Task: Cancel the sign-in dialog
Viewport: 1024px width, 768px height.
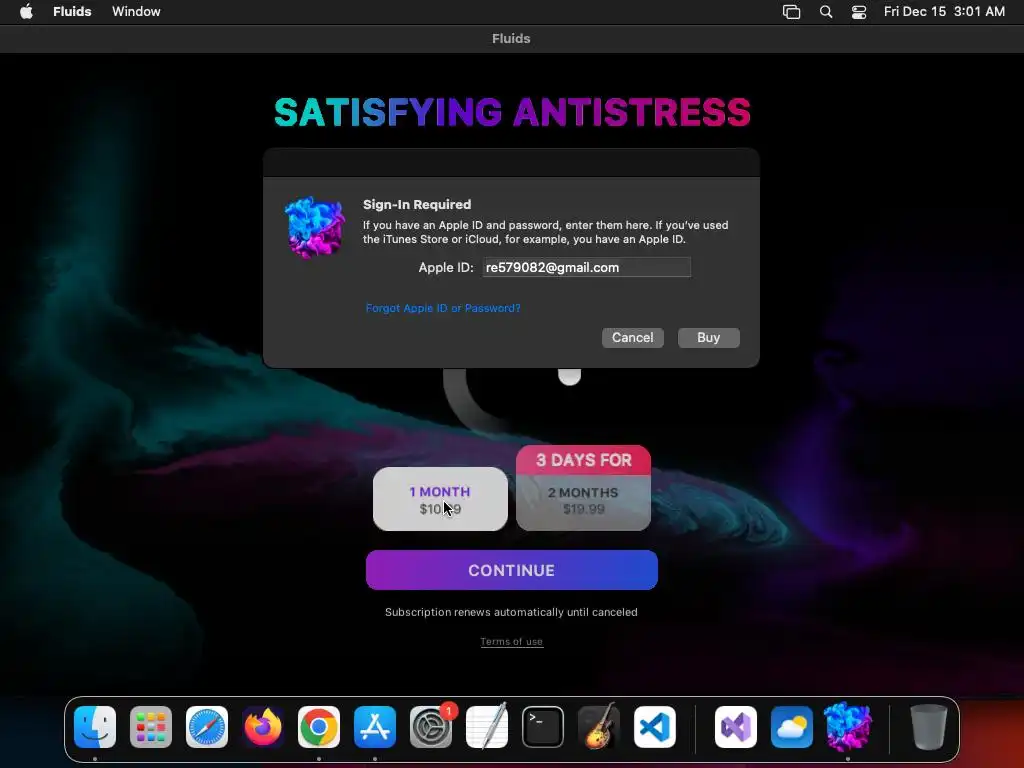Action: pos(632,338)
